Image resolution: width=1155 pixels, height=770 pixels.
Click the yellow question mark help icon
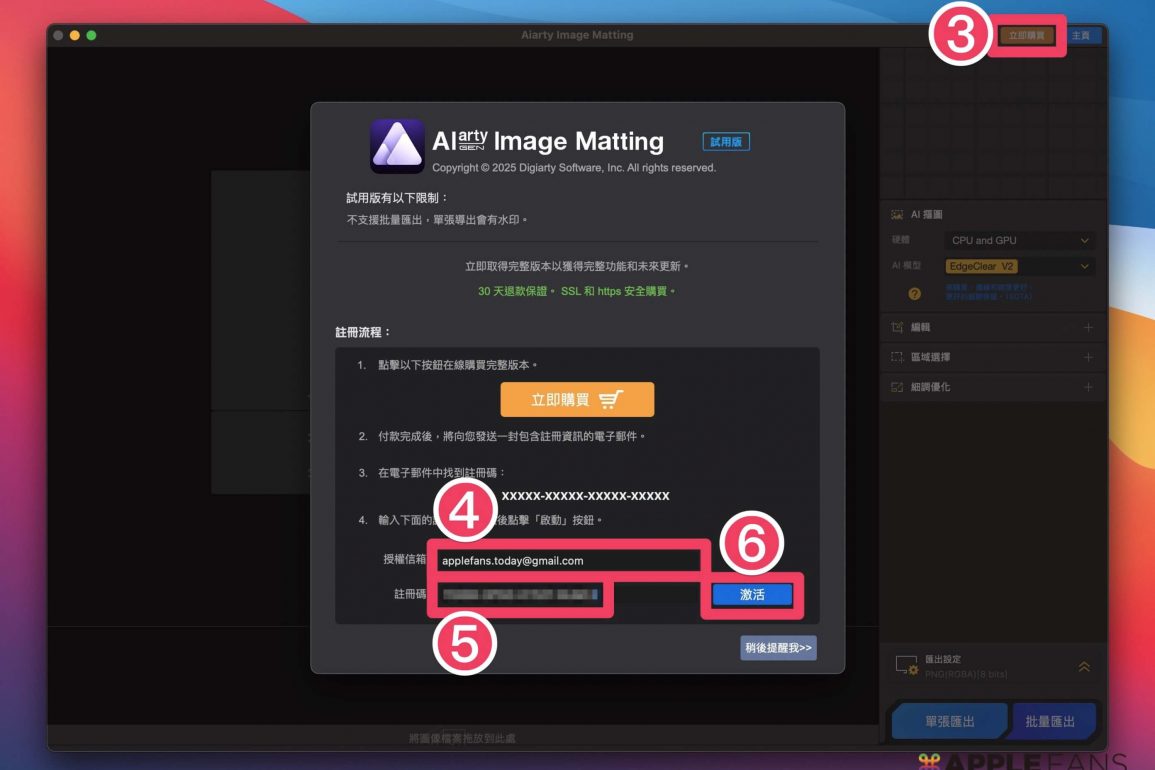[x=914, y=294]
